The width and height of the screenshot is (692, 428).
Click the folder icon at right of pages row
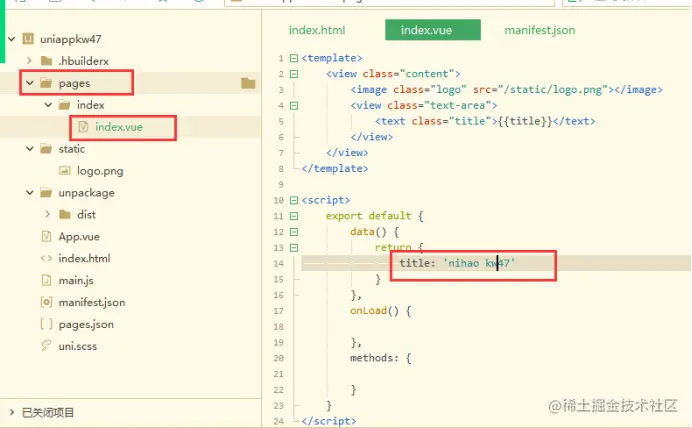248,83
